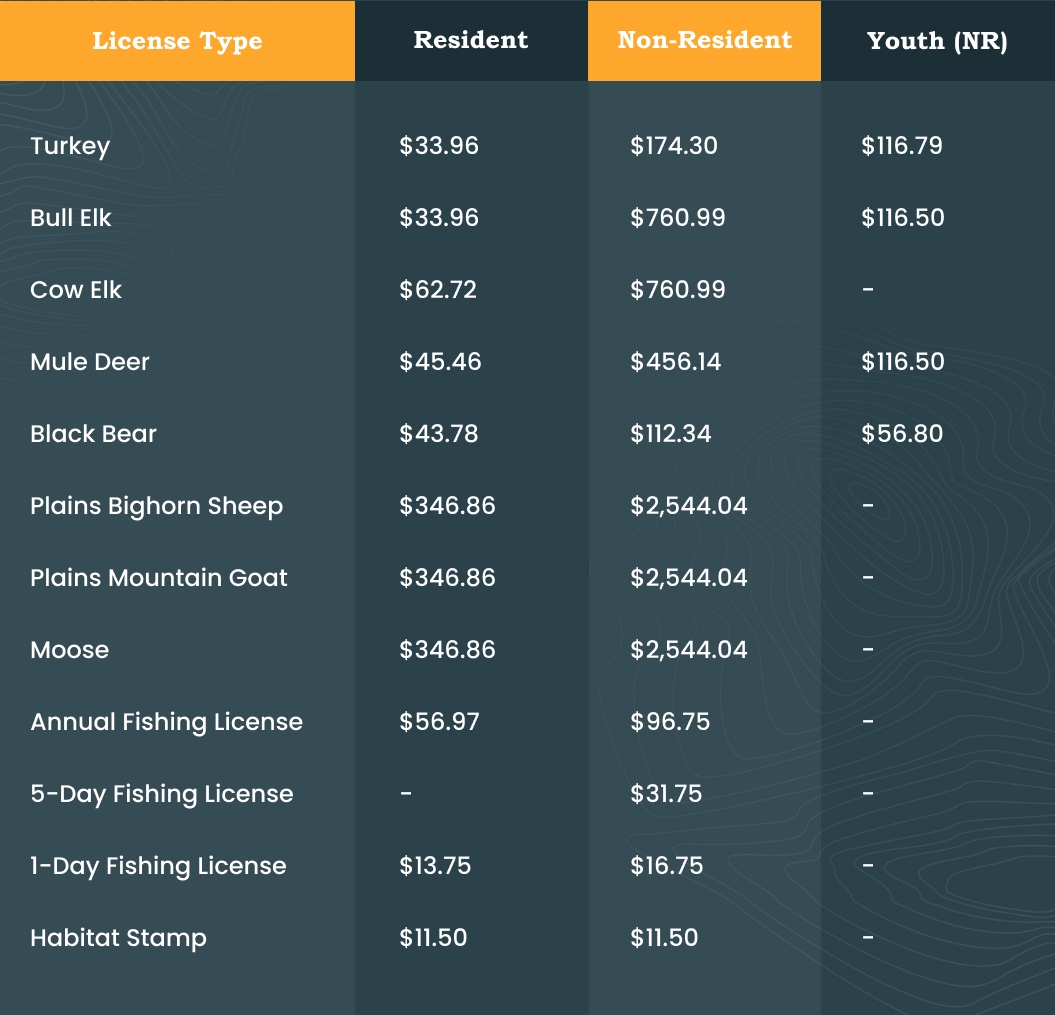Screen dimensions: 1055x1015
Task: Select the Turkey youth price $116.79
Action: tap(902, 146)
